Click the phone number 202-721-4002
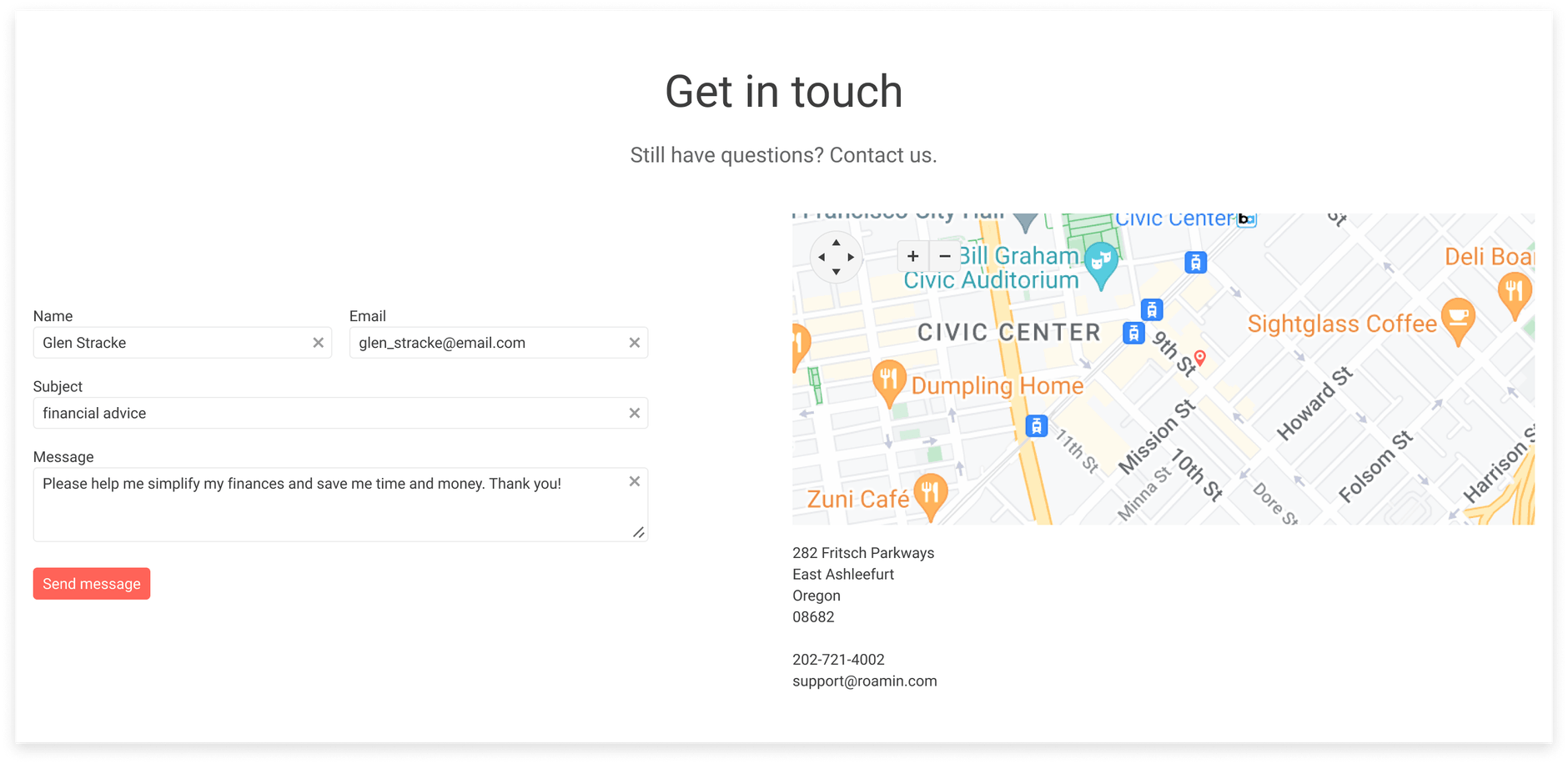Viewport: 1568px width, 764px height. tap(838, 659)
